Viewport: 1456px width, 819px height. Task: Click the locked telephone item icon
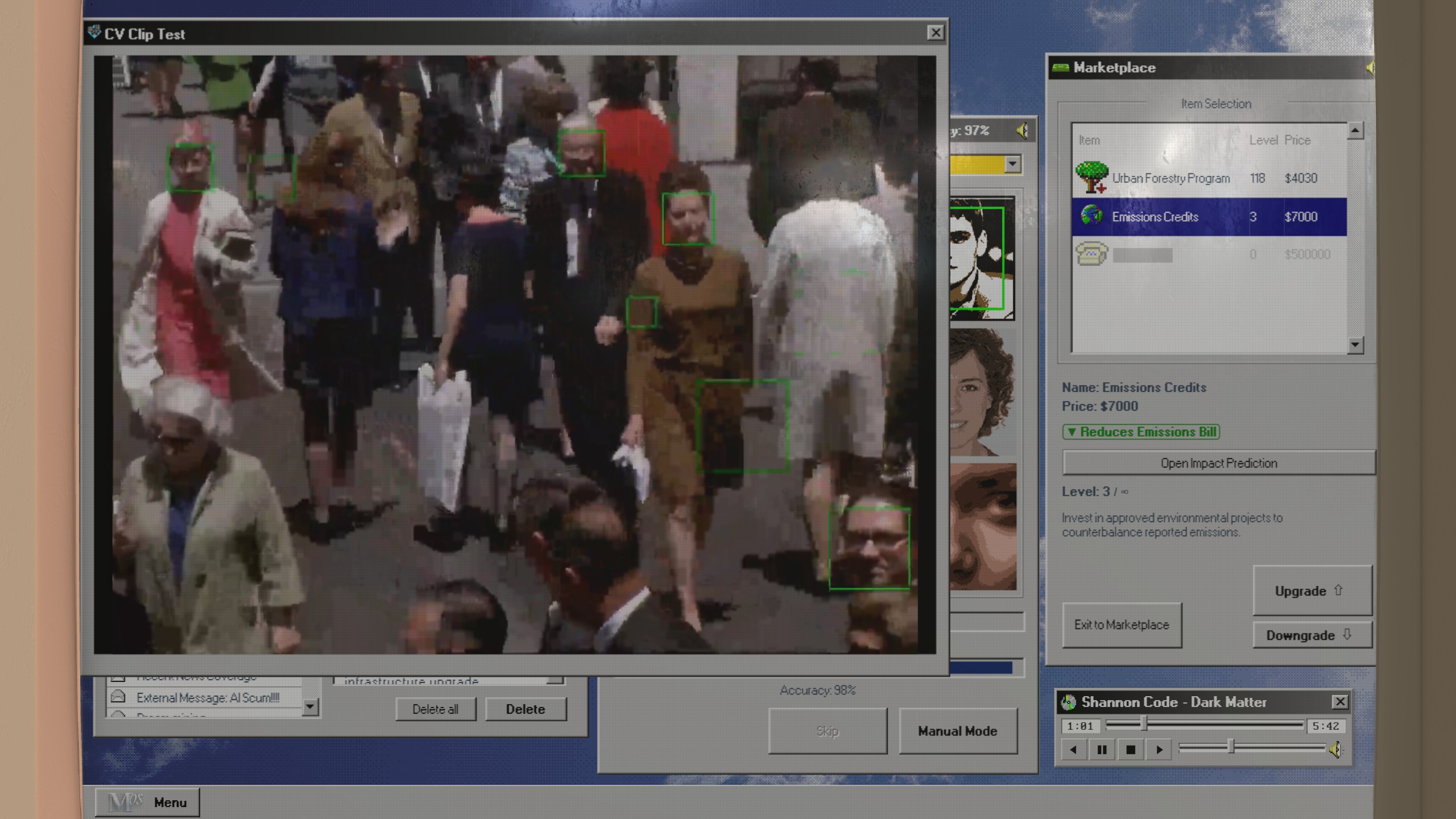pyautogui.click(x=1091, y=253)
